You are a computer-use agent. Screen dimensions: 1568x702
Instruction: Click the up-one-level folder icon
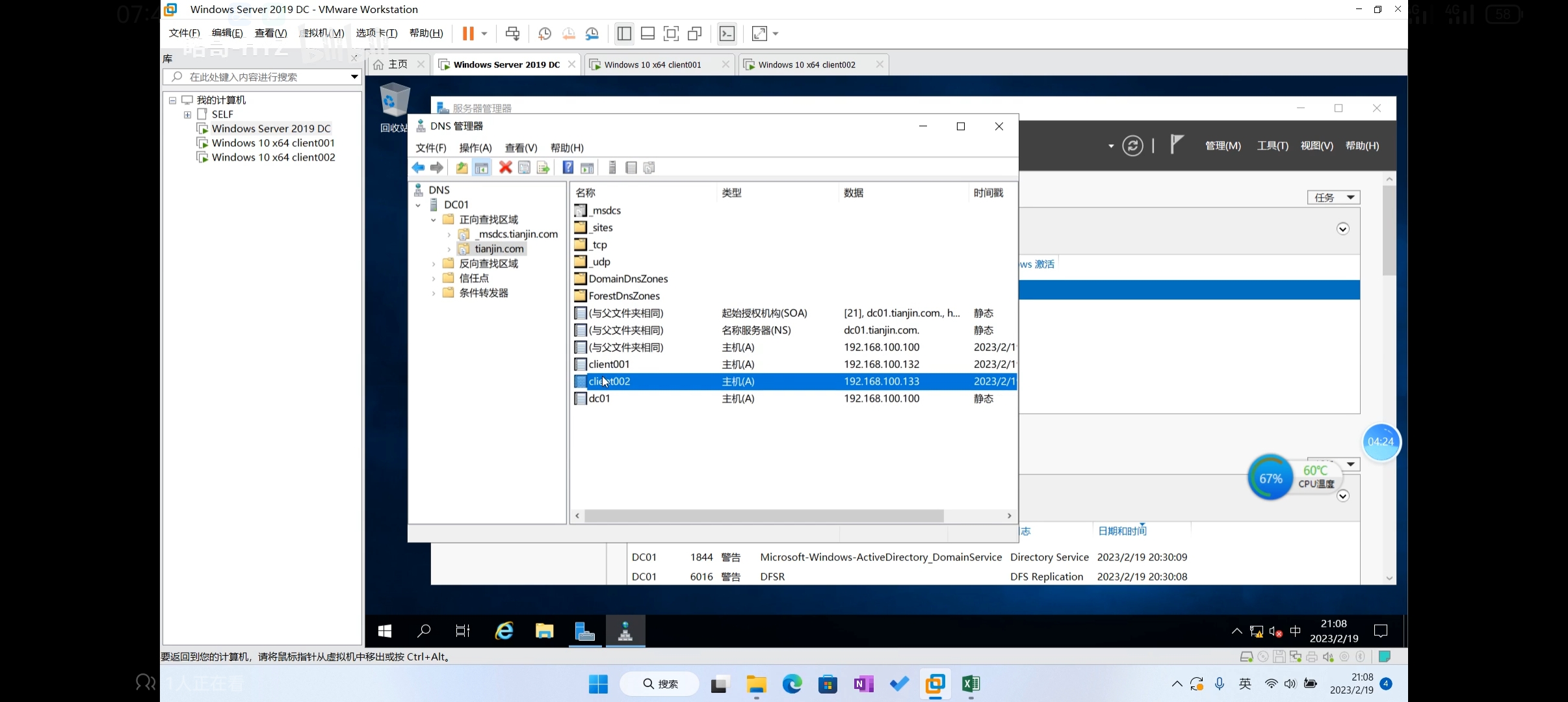click(462, 168)
